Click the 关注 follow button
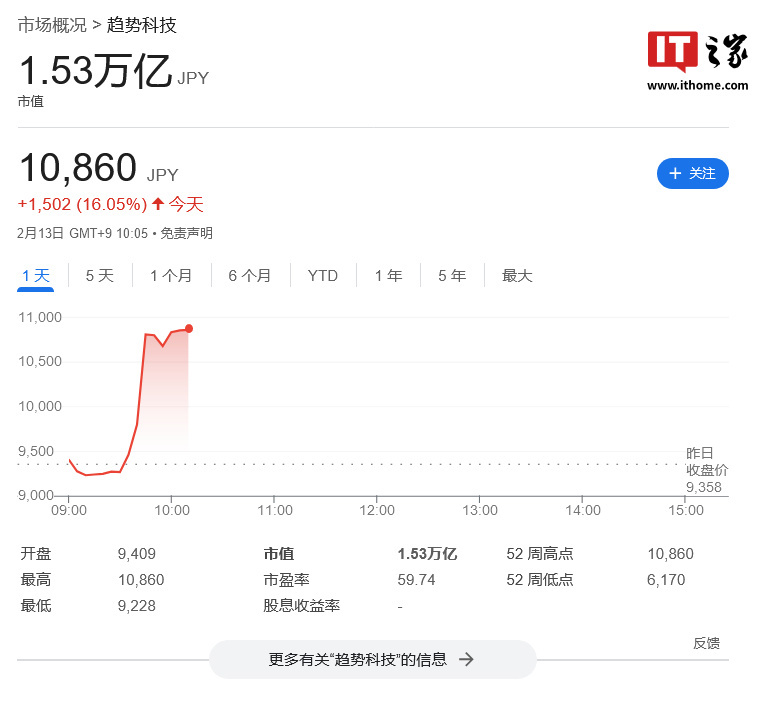Viewport: 763px width, 704px height. [x=692, y=173]
